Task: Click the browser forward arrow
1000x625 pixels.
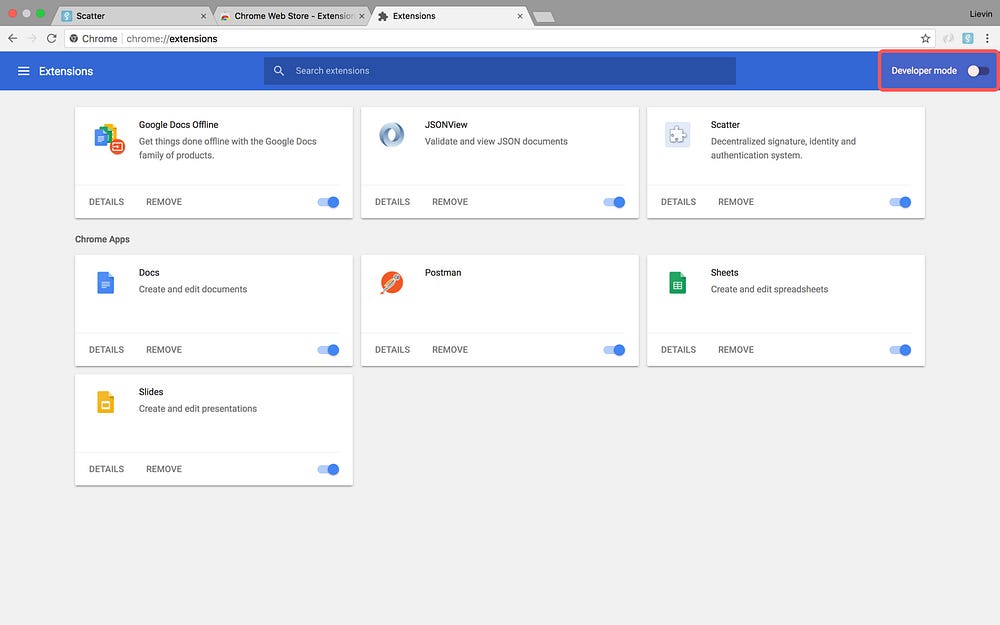Action: [33, 38]
